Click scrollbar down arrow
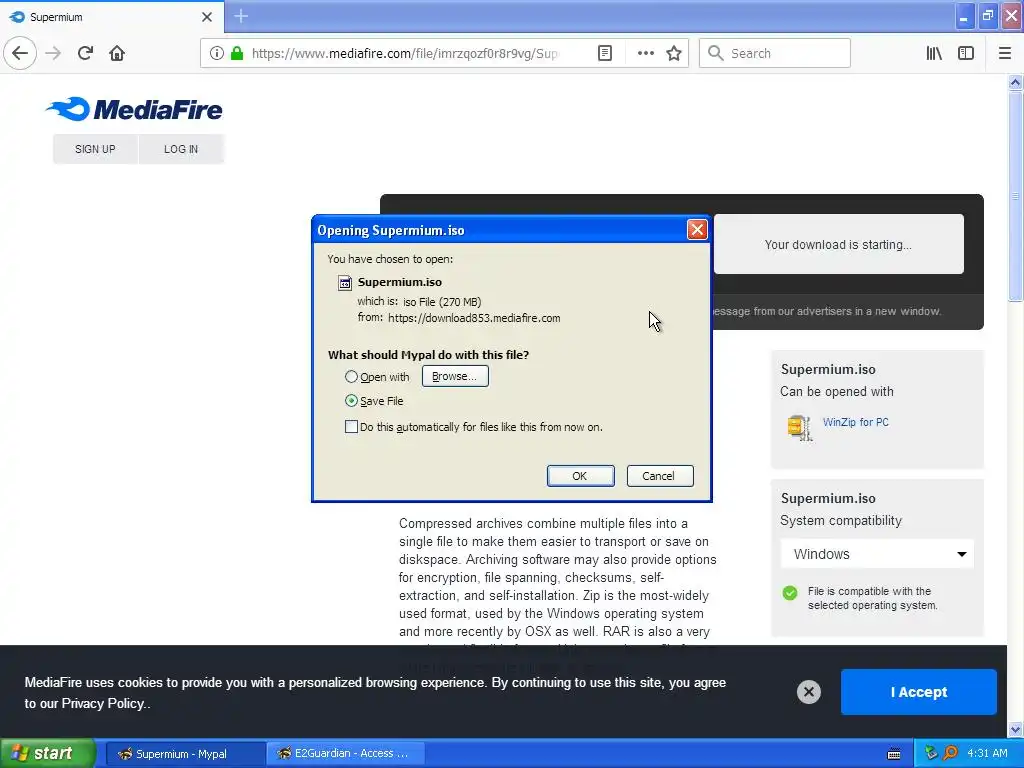The image size is (1024, 768). (x=1015, y=729)
